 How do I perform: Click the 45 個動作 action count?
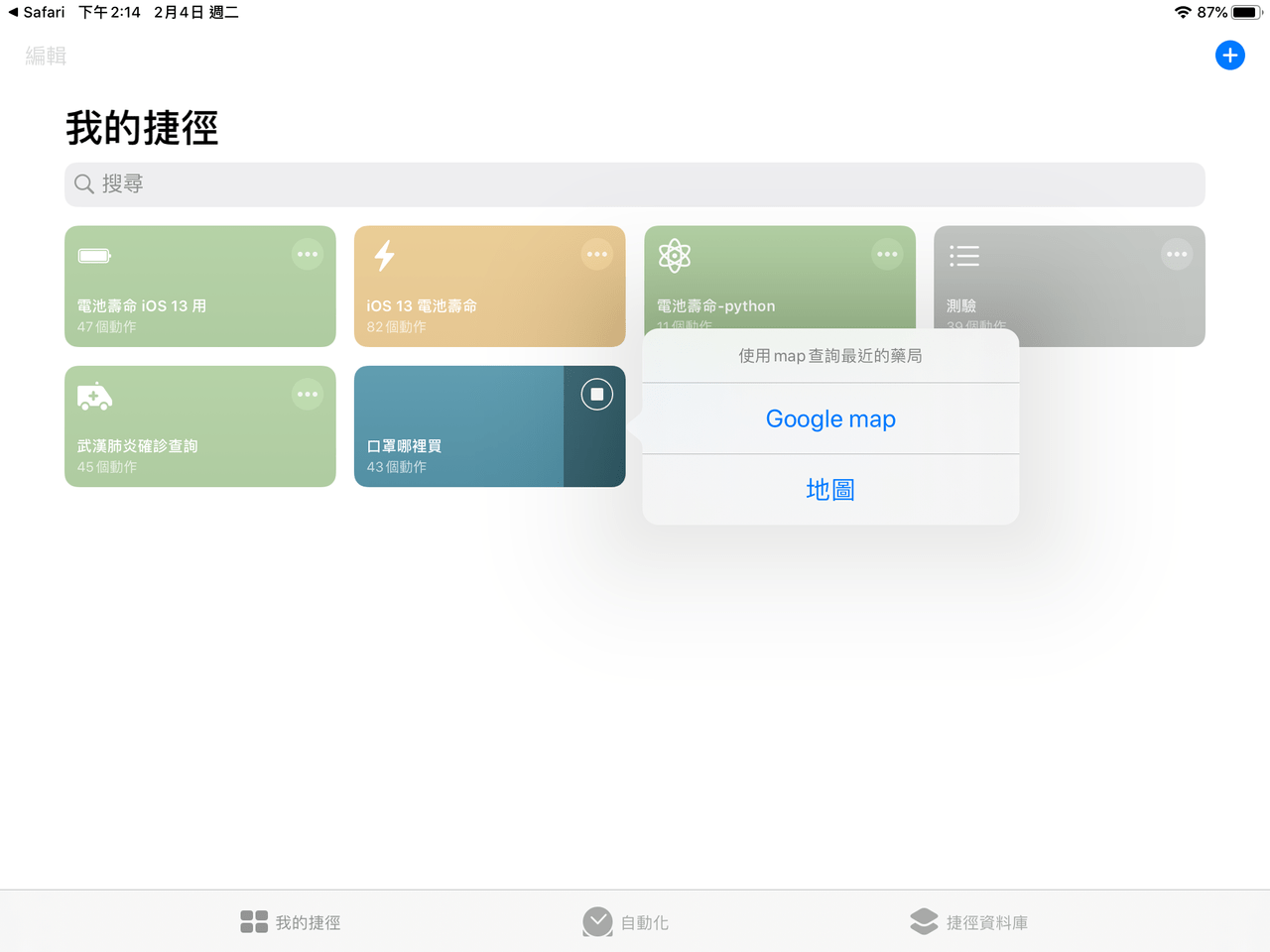107,467
